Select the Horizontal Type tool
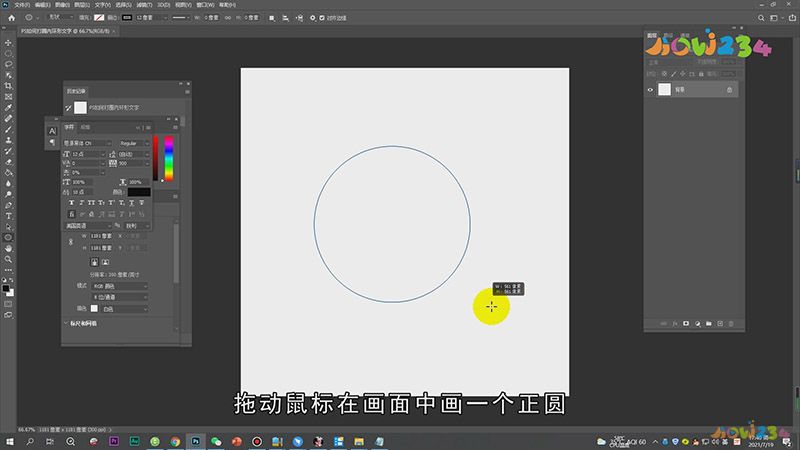The image size is (800, 450). [x=8, y=216]
